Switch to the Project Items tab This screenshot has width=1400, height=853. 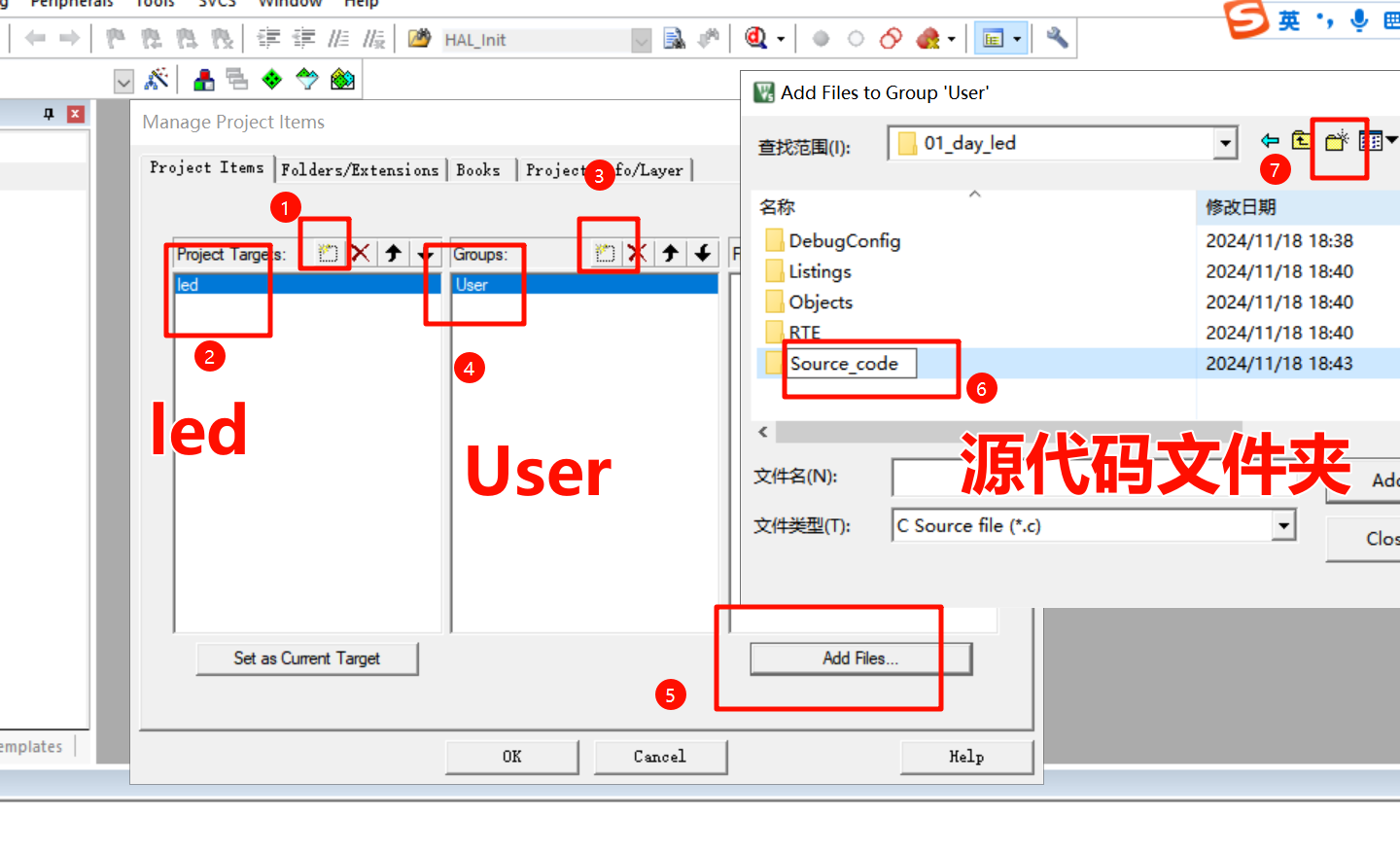(x=207, y=168)
